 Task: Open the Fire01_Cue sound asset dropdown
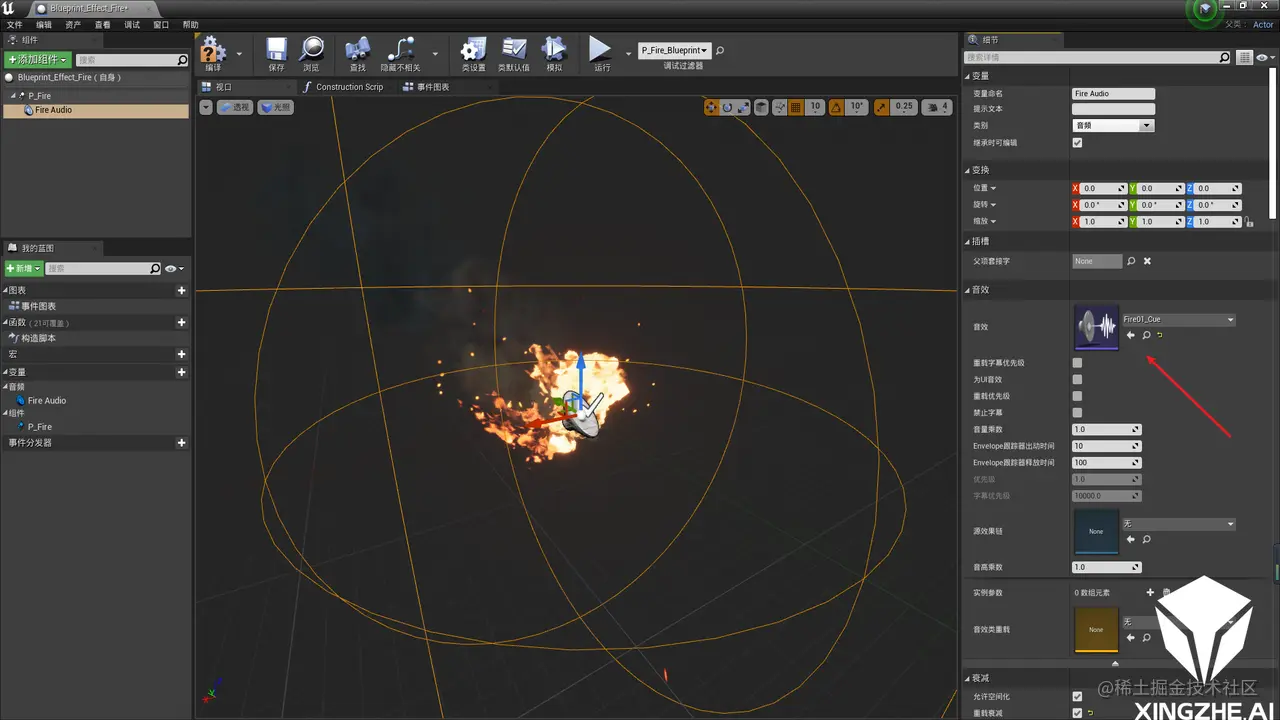click(x=1178, y=320)
